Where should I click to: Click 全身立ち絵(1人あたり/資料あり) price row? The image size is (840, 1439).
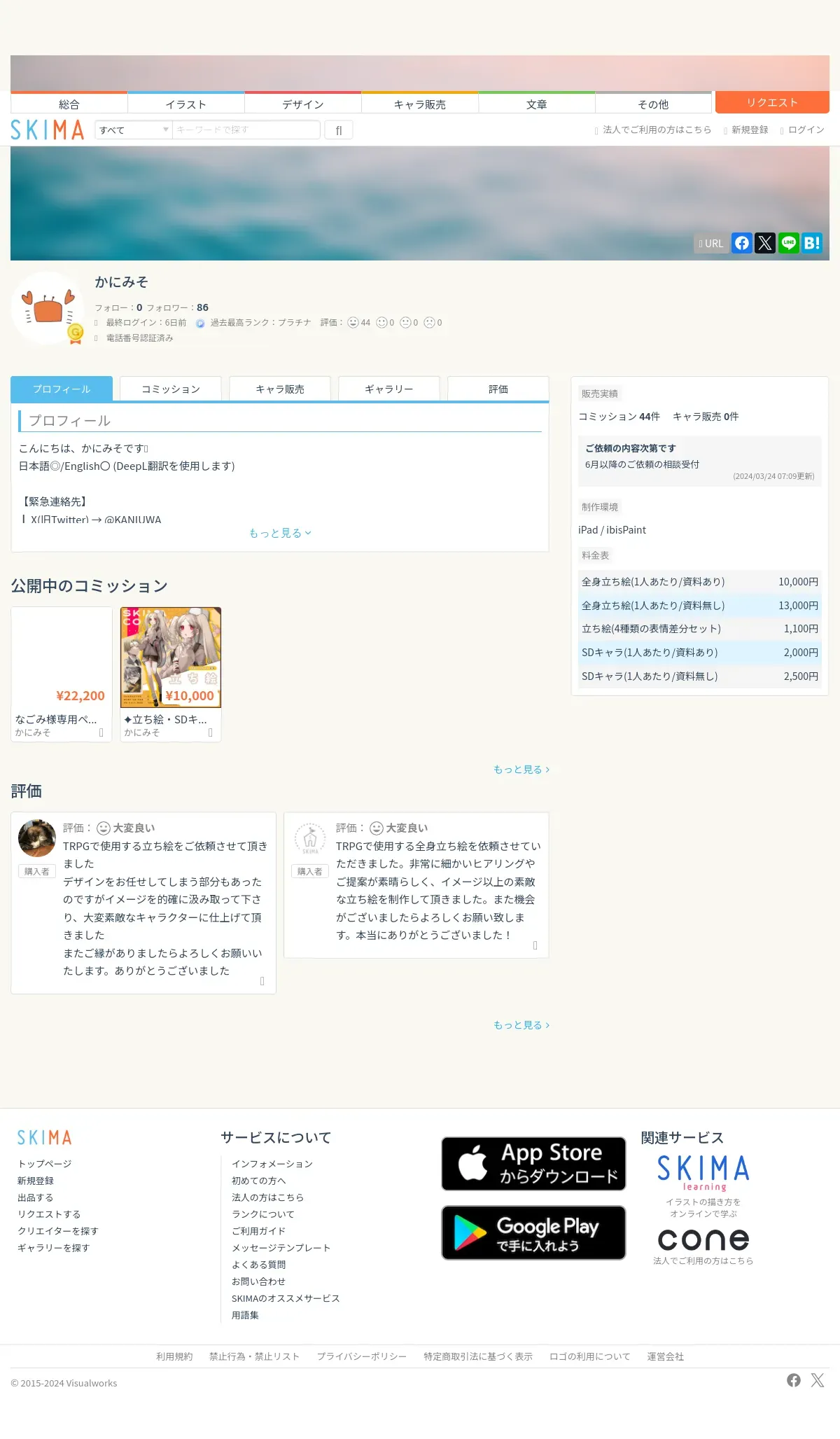(700, 582)
